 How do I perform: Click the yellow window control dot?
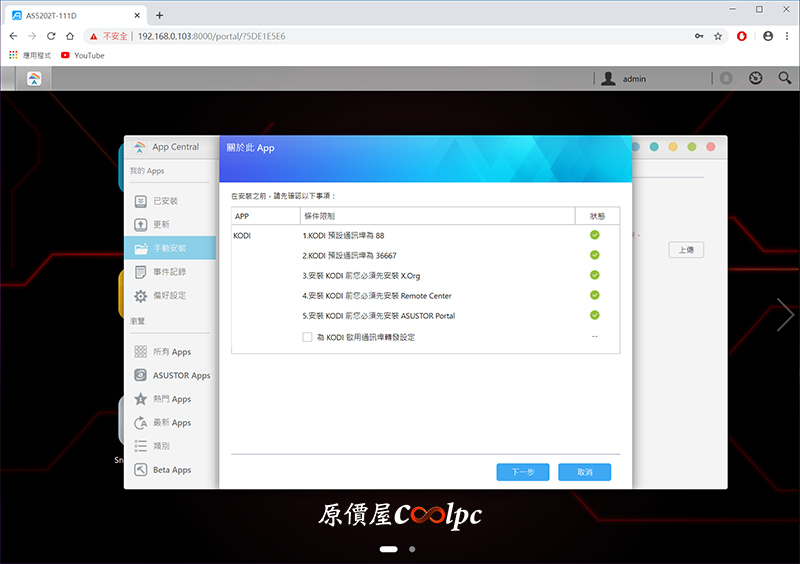tap(673, 147)
